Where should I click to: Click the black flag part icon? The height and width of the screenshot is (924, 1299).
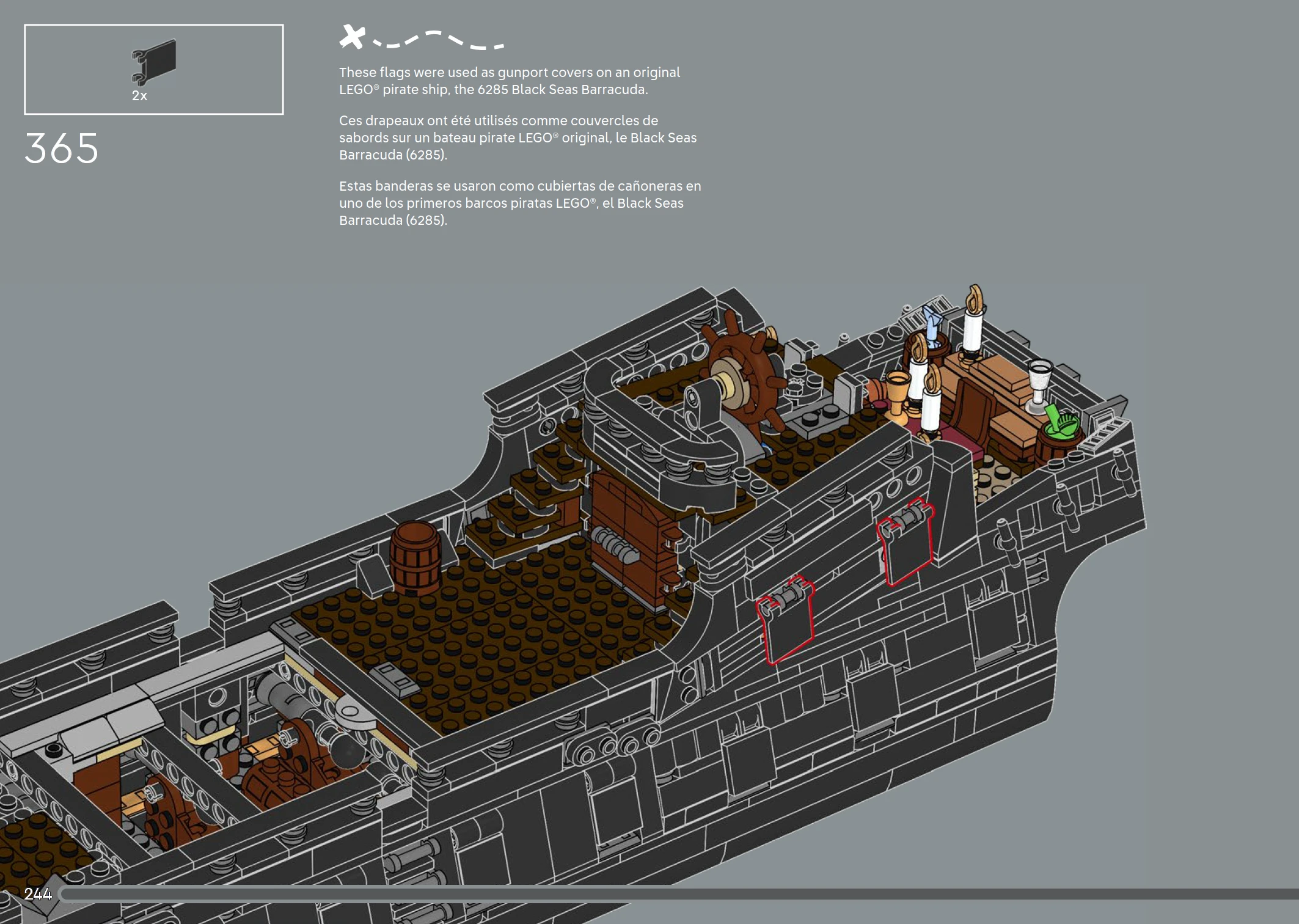(154, 61)
